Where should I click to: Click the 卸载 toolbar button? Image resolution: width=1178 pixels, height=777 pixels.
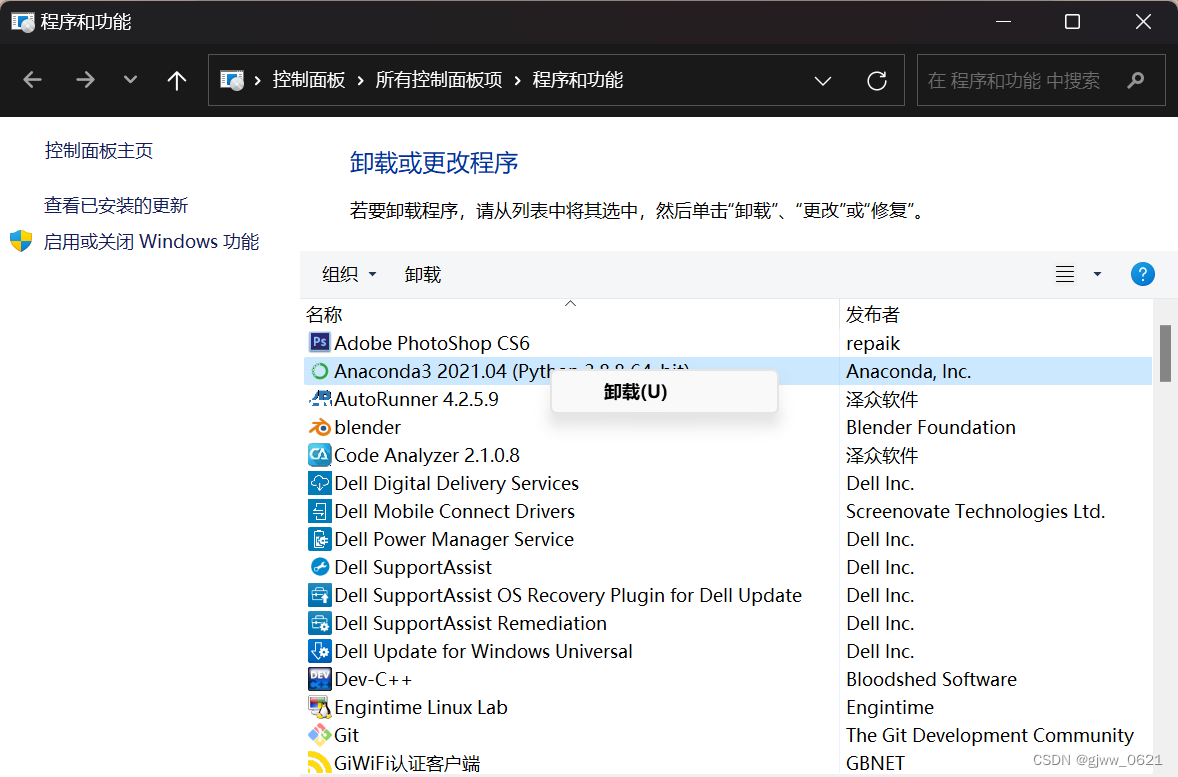point(423,274)
